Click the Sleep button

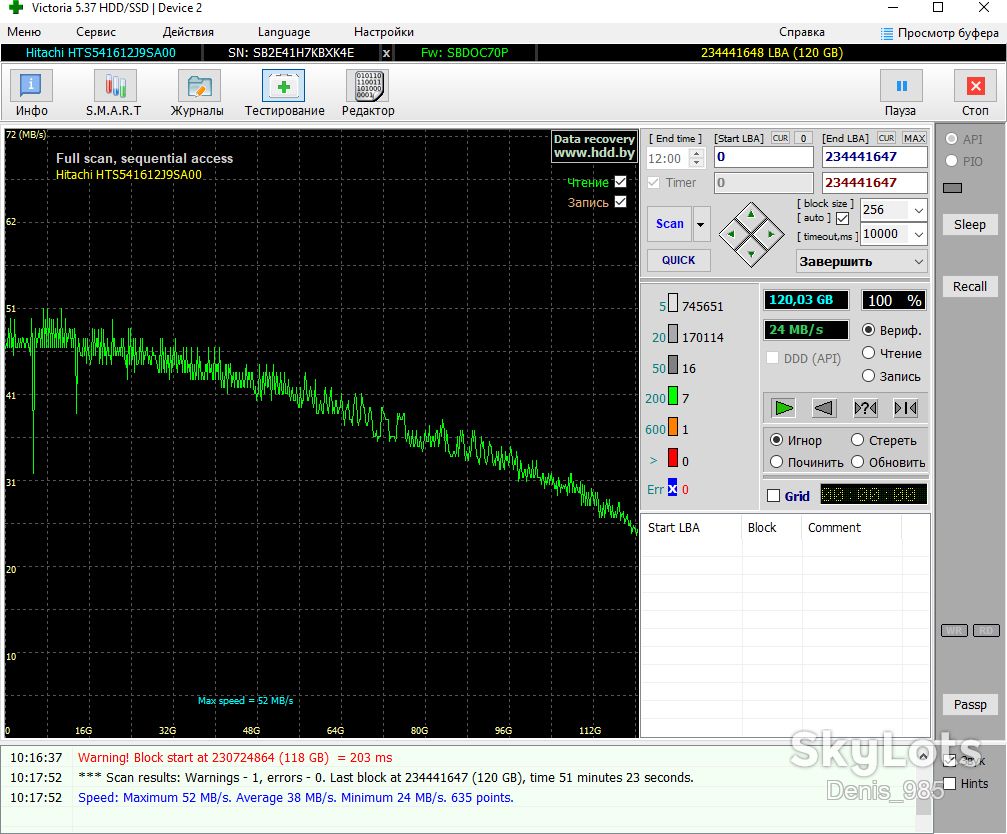(969, 225)
